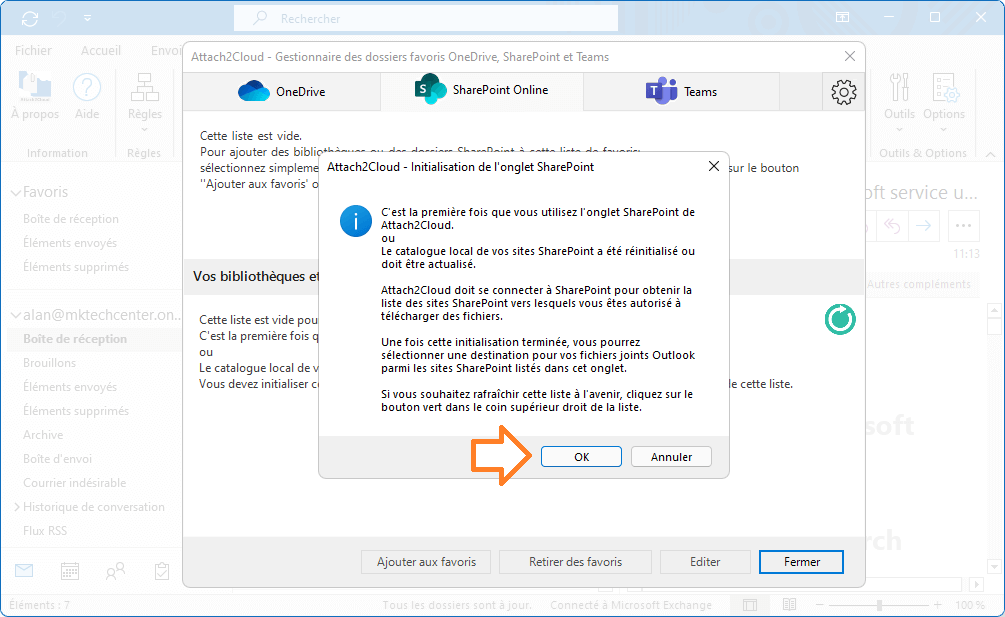1005x617 pixels.
Task: Confirm the SharePoint initialization with OK
Action: (x=581, y=455)
